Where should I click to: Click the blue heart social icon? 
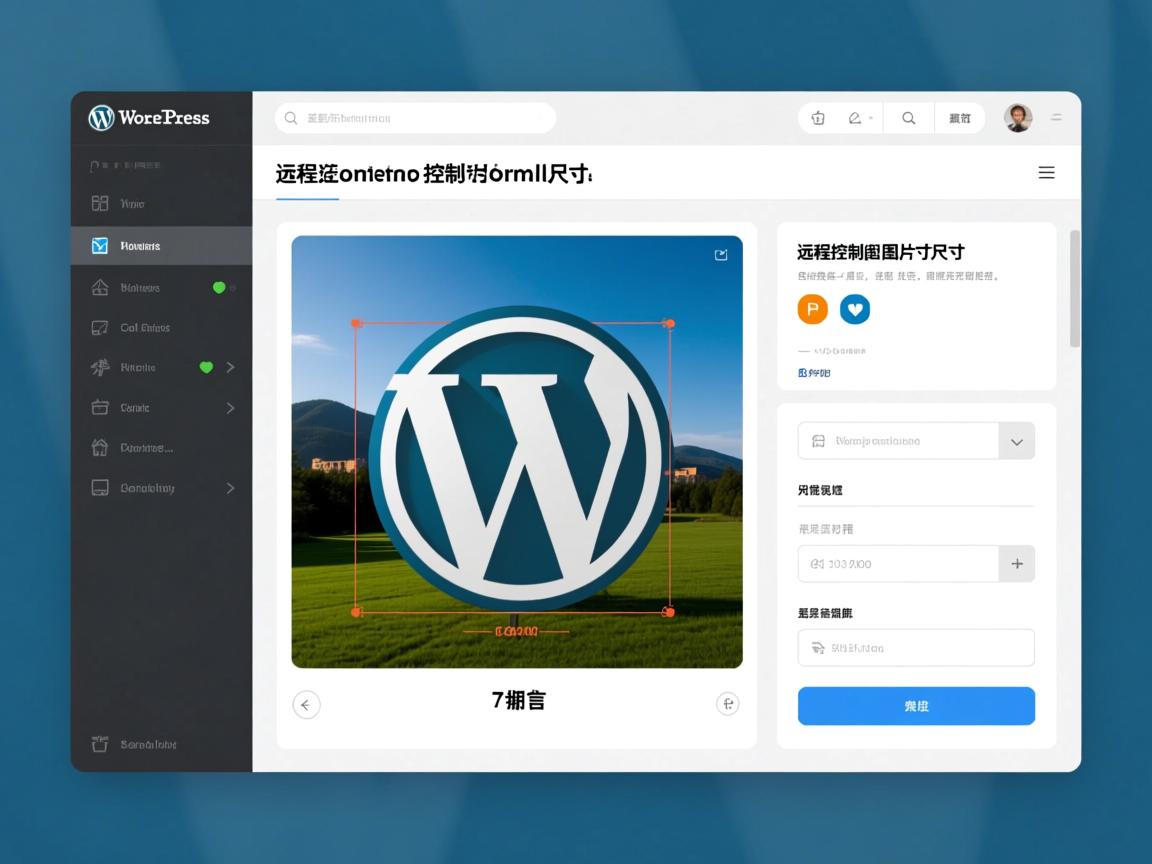point(855,309)
